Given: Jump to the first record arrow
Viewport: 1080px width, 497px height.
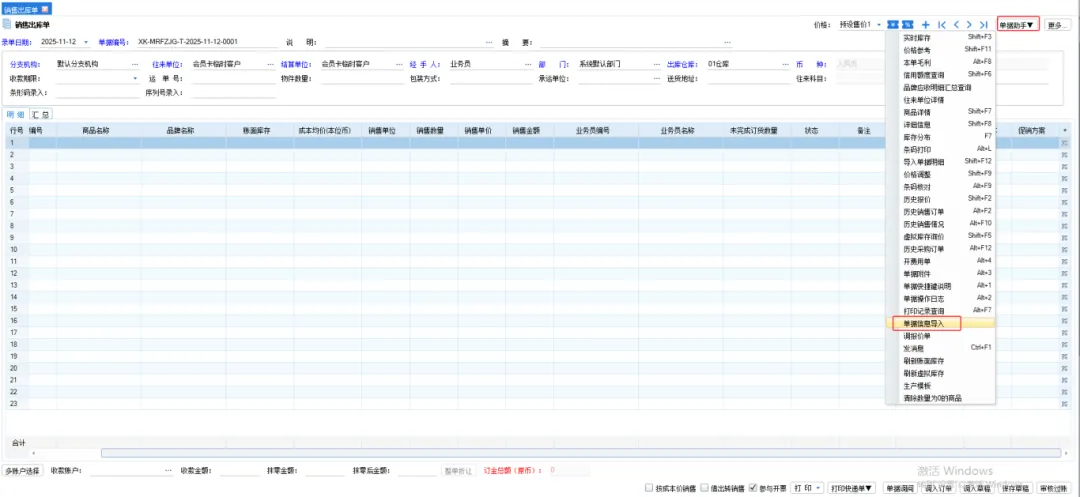Looking at the screenshot, I should (940, 24).
